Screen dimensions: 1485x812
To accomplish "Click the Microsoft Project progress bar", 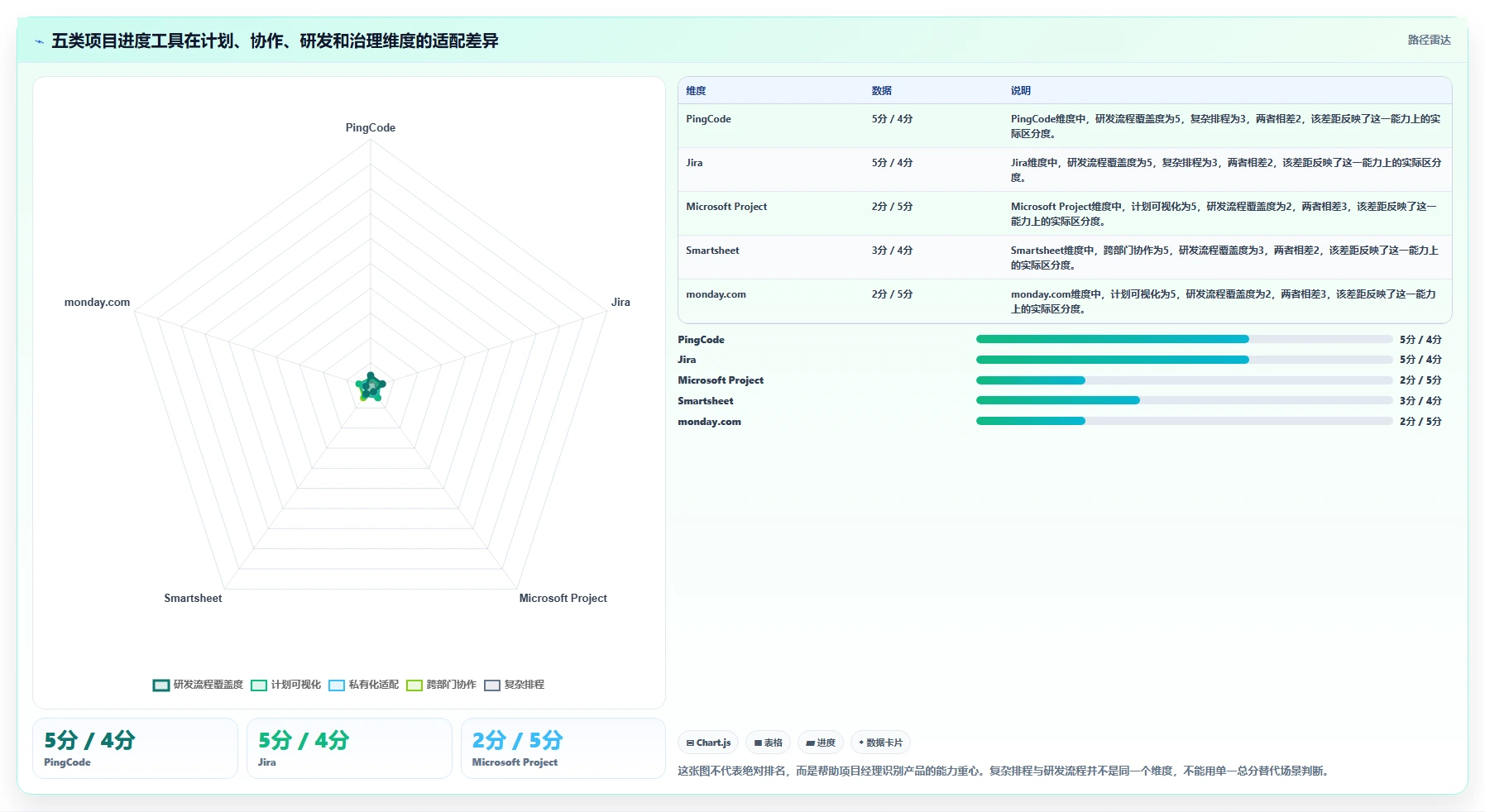I will click(x=1184, y=380).
